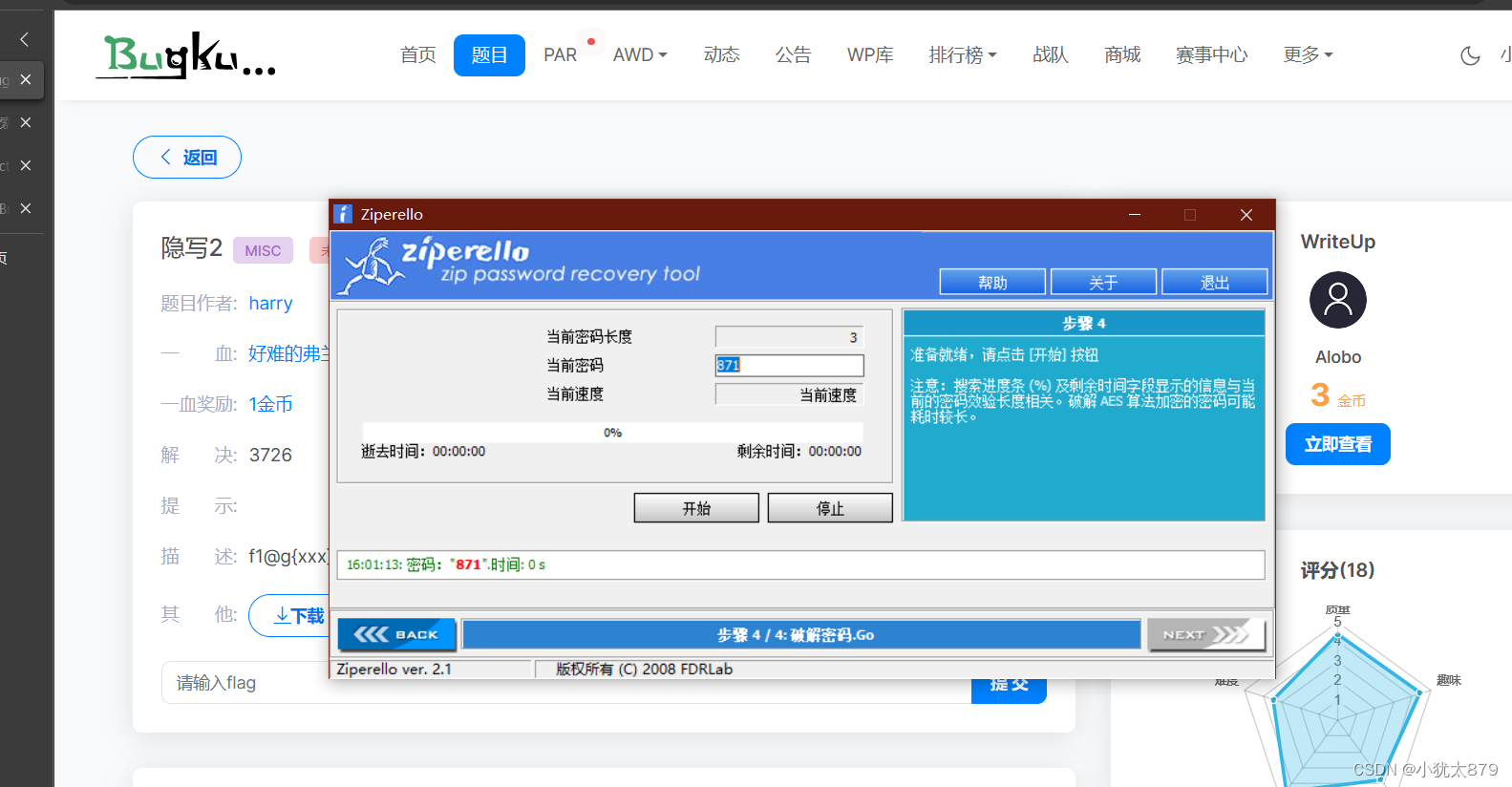Open the AWD dropdown menu
1512x787 pixels.
click(640, 55)
